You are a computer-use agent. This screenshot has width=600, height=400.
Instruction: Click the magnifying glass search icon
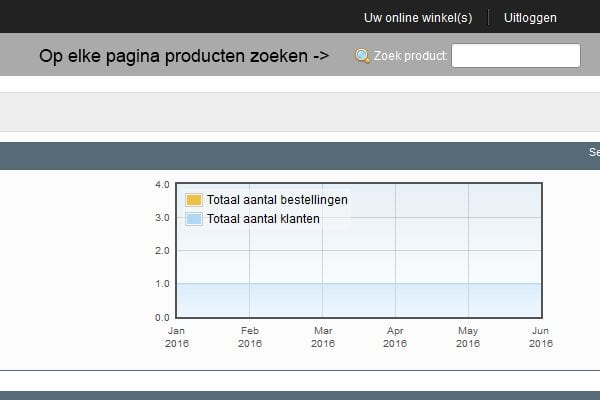[x=362, y=56]
